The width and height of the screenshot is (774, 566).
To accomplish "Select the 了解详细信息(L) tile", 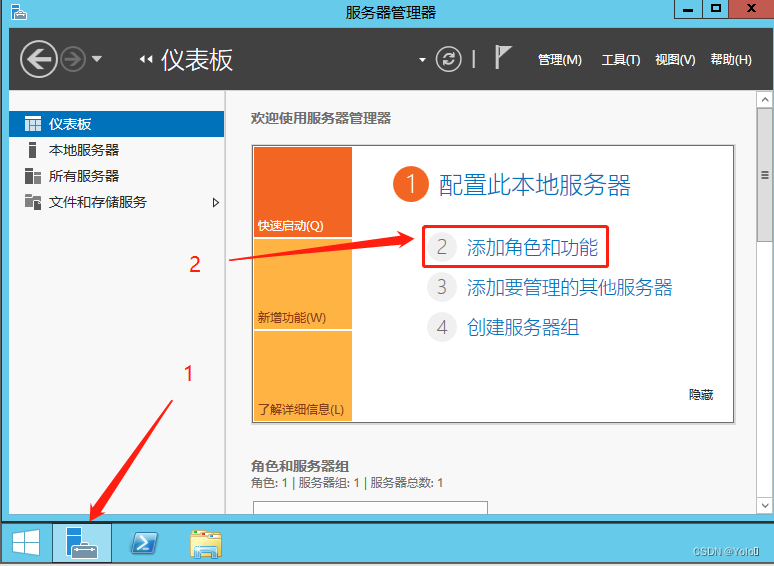I will click(x=303, y=376).
